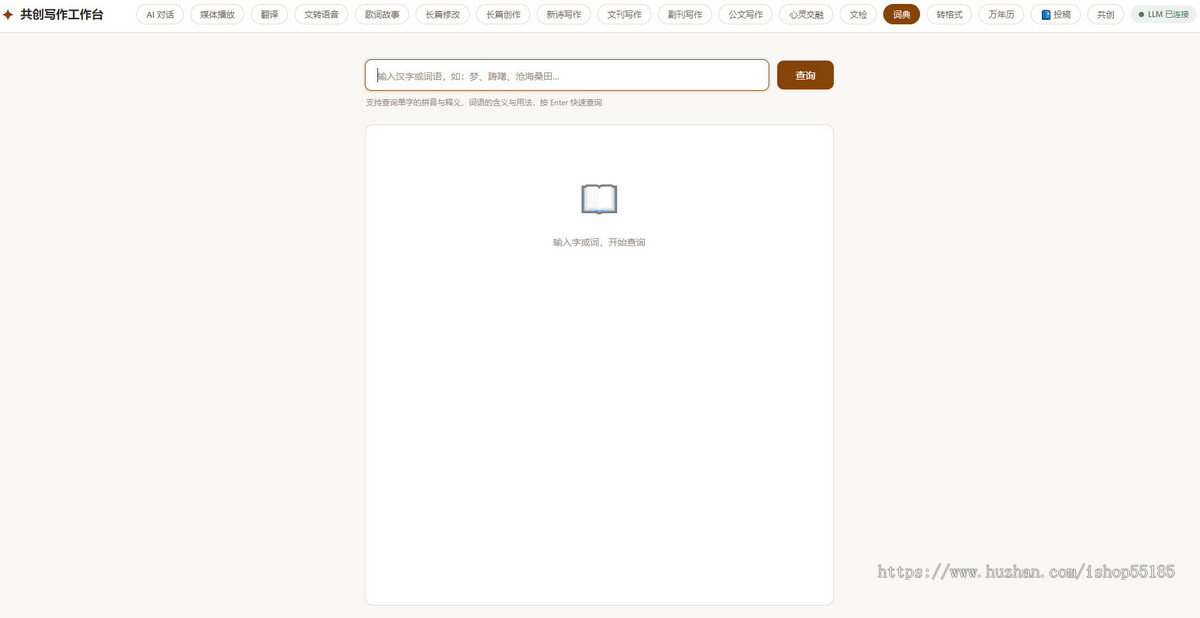Open the 文刊写作 tab
This screenshot has height=618, width=1200.
[x=625, y=15]
